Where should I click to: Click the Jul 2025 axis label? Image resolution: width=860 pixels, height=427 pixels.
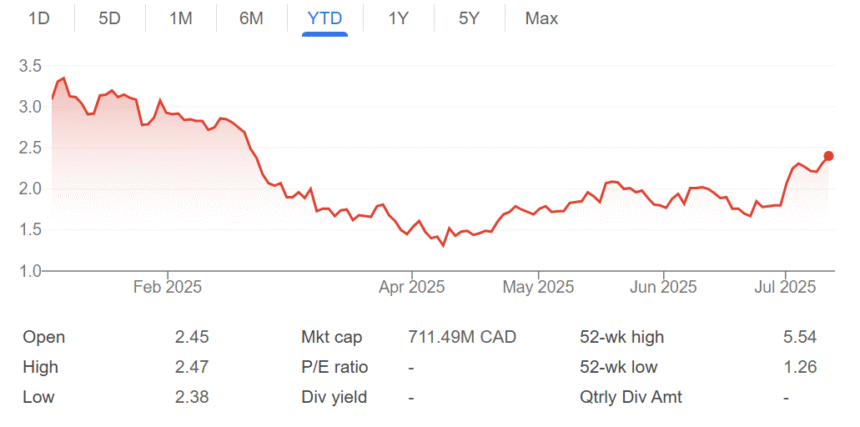(x=785, y=287)
